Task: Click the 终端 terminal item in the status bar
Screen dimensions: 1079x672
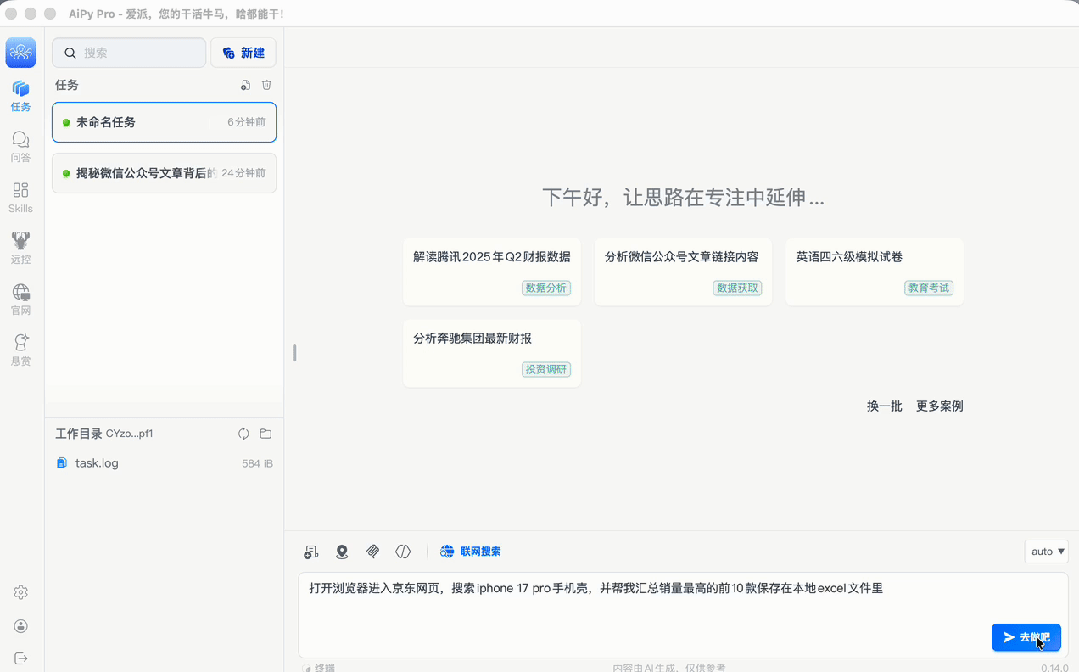Action: tap(319, 667)
